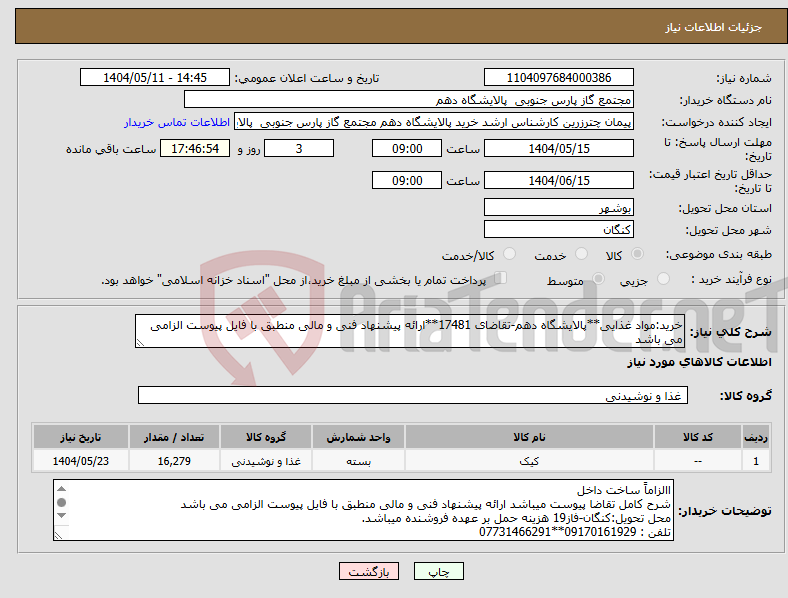Click the resize grip of buyer notes box
This screenshot has width=788, height=598.
[58, 536]
